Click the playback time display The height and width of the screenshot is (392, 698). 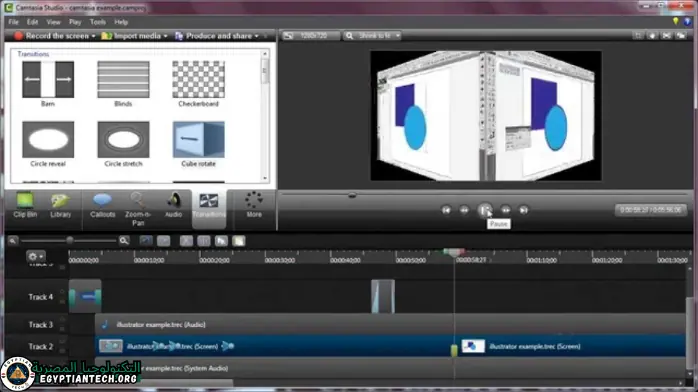point(650,210)
